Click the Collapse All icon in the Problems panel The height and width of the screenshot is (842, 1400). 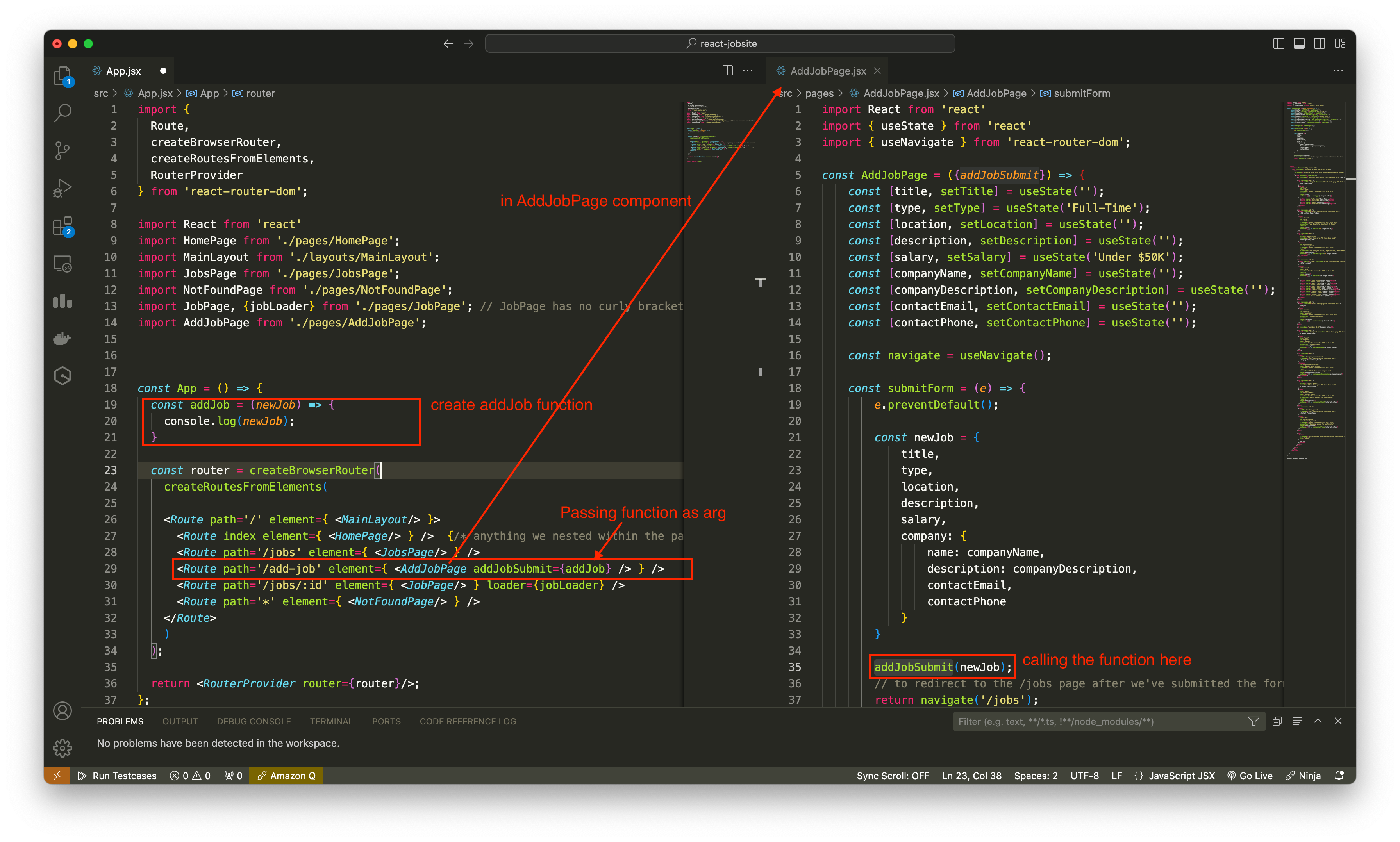click(x=1277, y=721)
